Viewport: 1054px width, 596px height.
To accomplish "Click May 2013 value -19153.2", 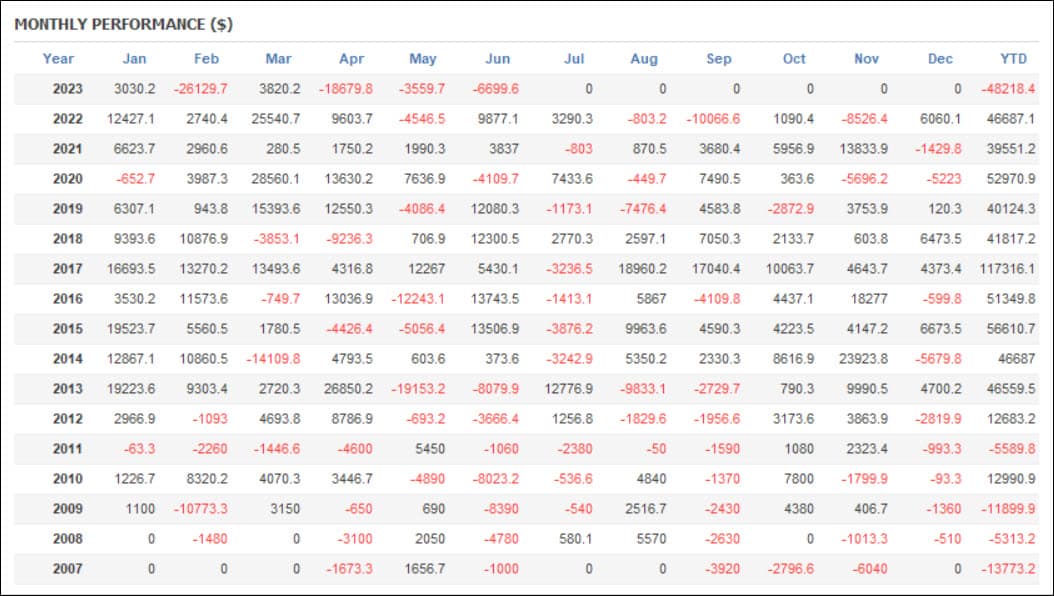I will click(418, 388).
